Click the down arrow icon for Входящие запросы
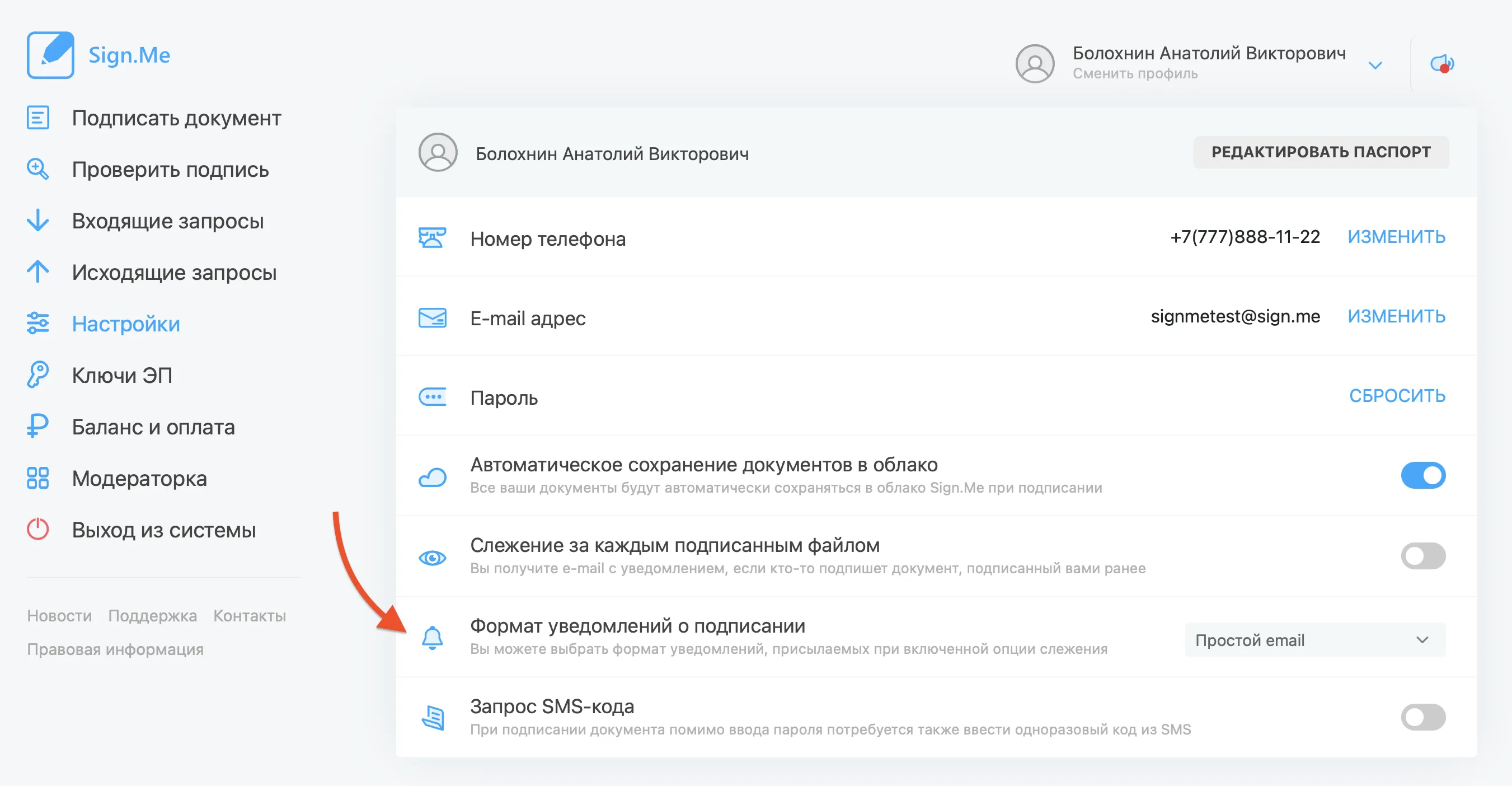This screenshot has height=786, width=1512. click(x=38, y=221)
